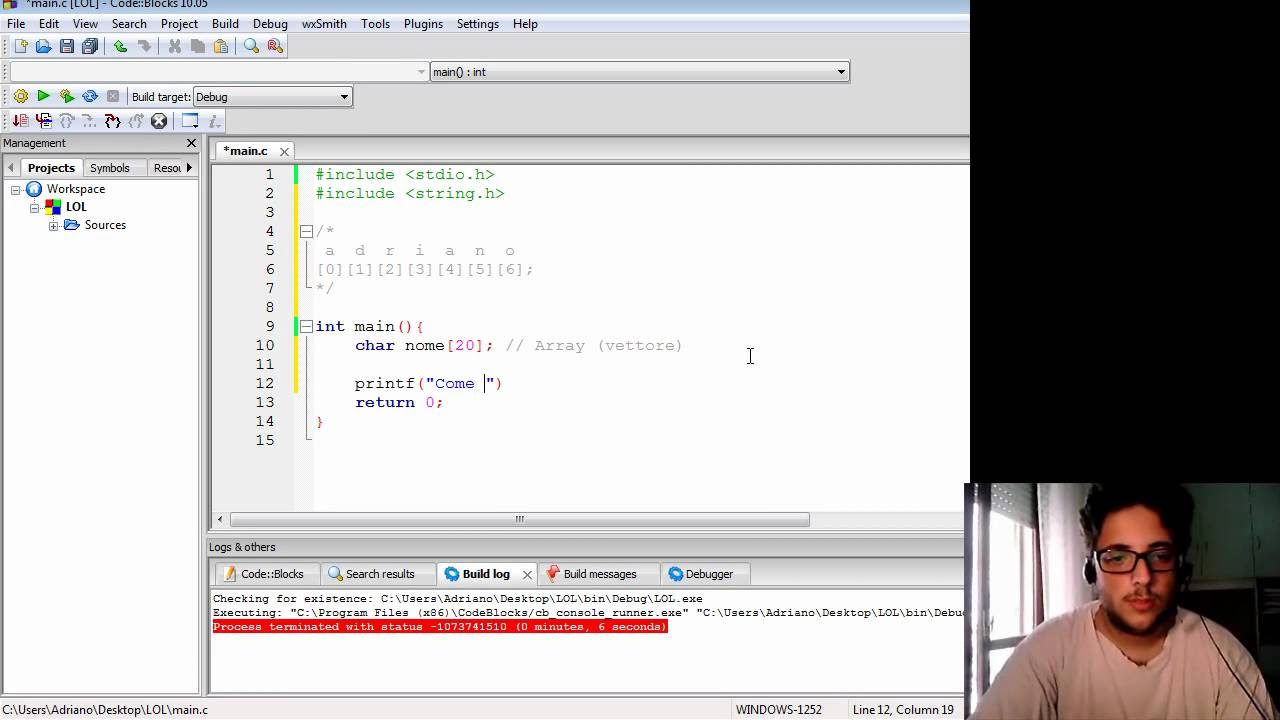
Task: Open the wxSmith menu
Action: click(324, 24)
